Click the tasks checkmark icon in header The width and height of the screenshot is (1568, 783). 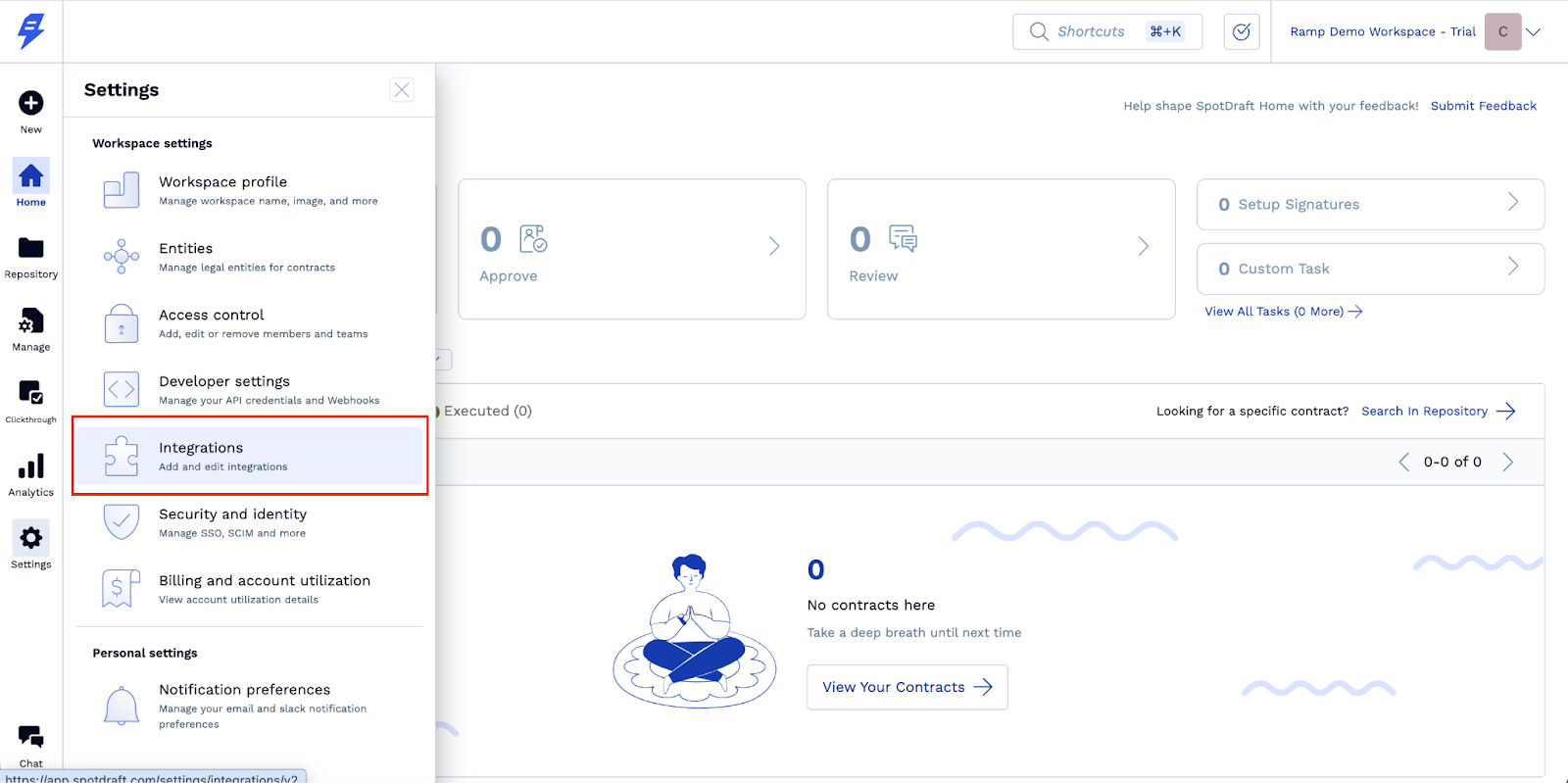pos(1242,31)
